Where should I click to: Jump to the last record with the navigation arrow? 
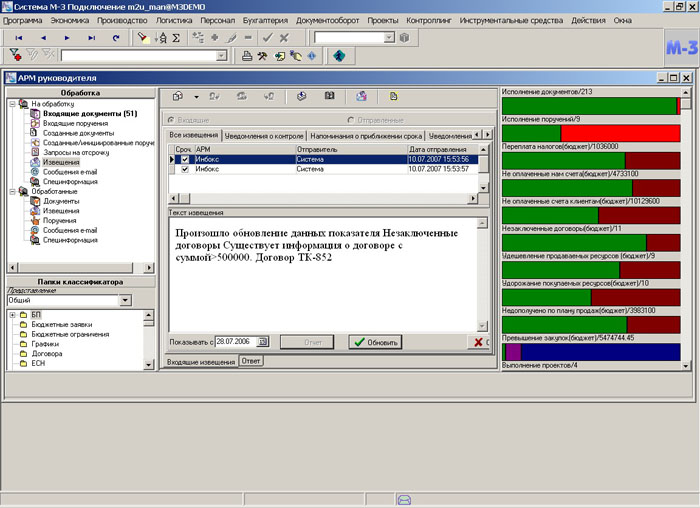(92, 38)
